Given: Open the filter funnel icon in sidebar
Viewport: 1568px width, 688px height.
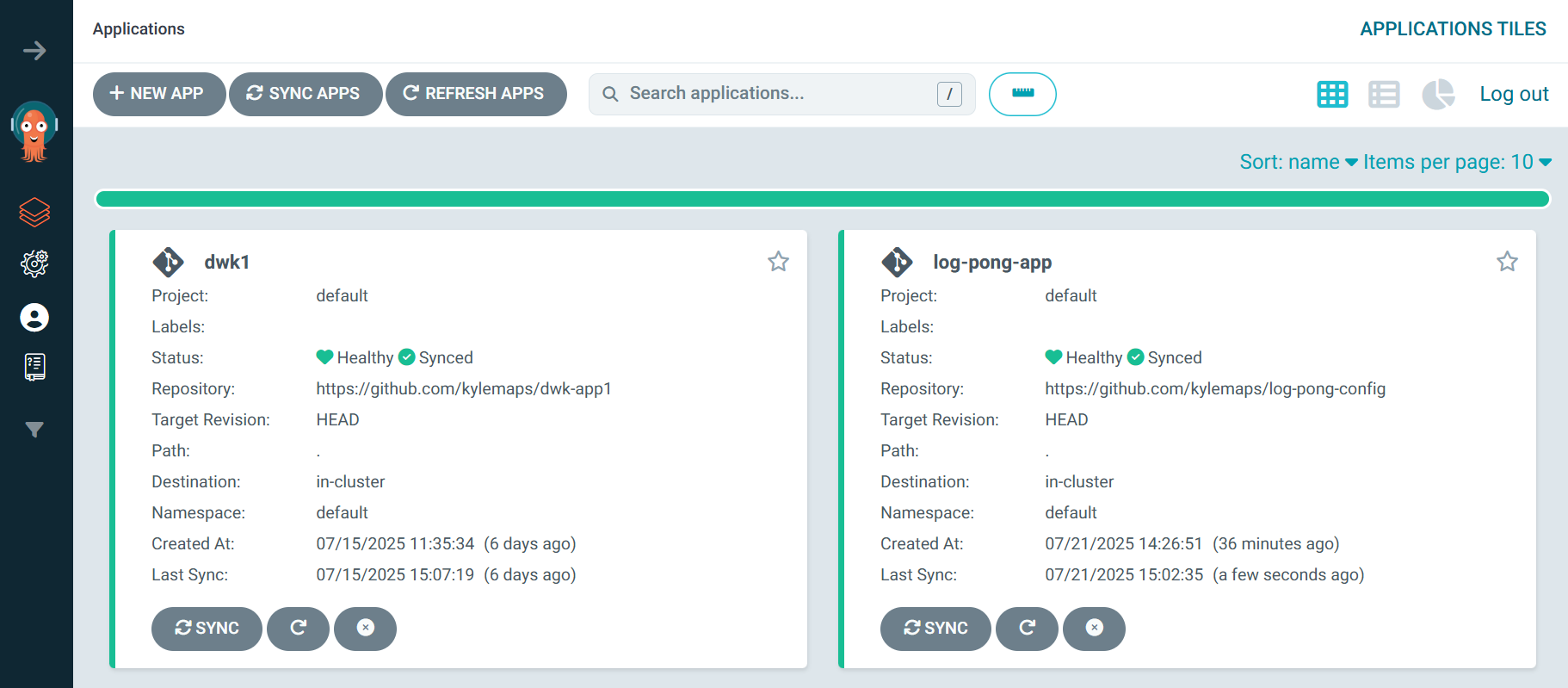Looking at the screenshot, I should pyautogui.click(x=34, y=430).
